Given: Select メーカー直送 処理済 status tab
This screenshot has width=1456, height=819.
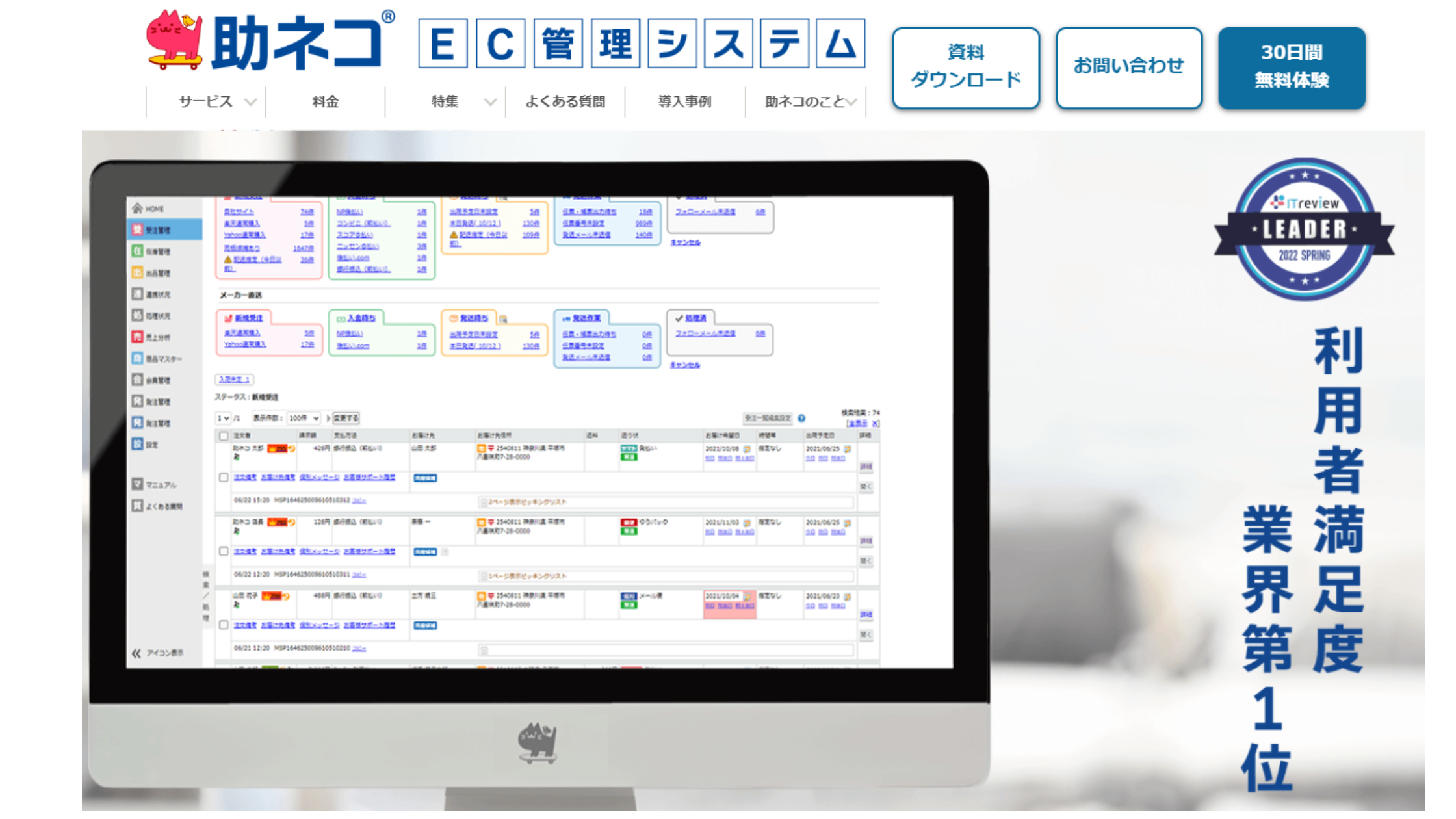Looking at the screenshot, I should [x=690, y=318].
